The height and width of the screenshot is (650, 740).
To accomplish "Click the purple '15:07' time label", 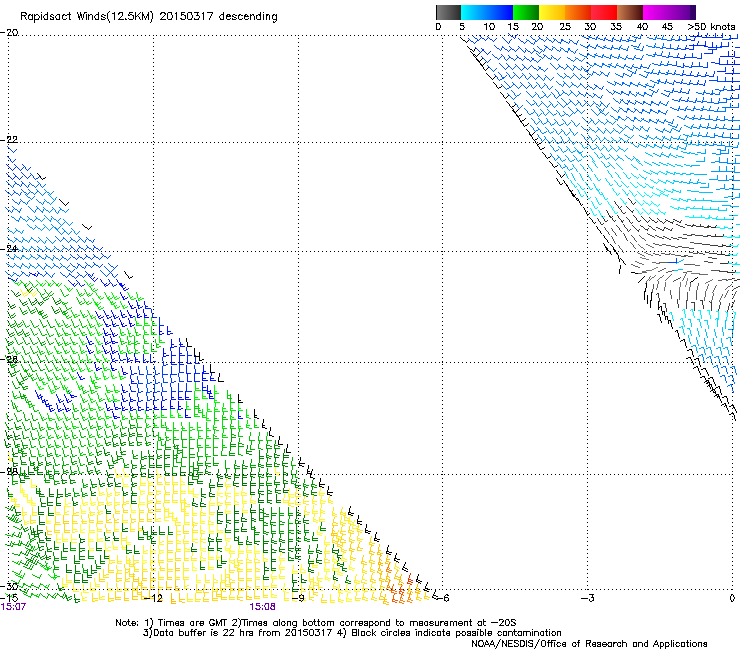I will pos(13,607).
